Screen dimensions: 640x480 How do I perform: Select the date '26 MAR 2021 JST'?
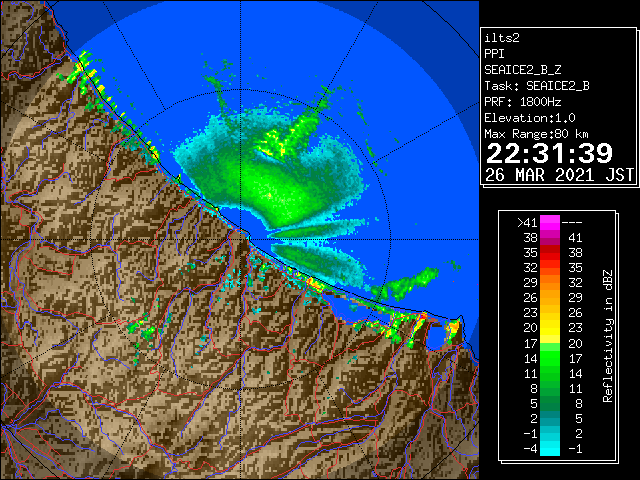pos(560,175)
